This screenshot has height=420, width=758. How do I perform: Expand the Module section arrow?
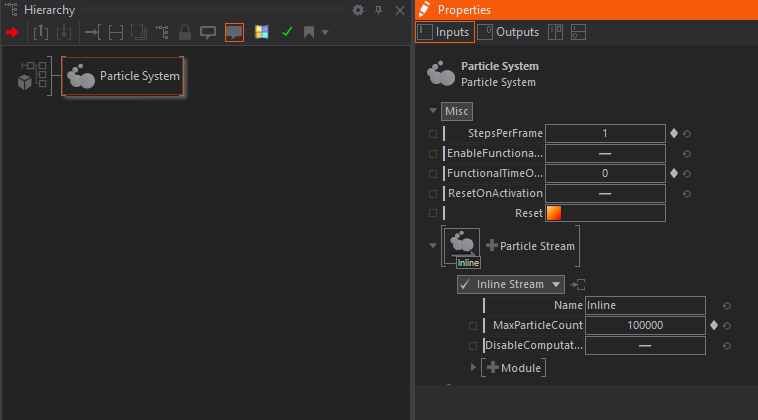(474, 368)
